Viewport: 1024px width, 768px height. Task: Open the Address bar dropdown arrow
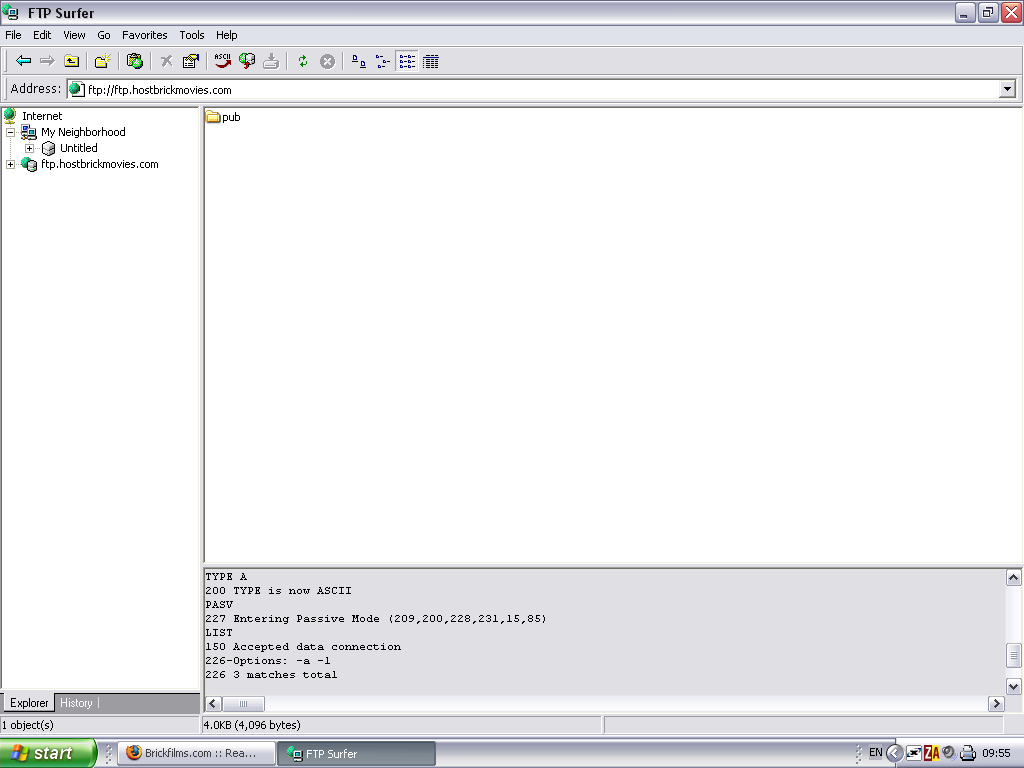point(1007,90)
